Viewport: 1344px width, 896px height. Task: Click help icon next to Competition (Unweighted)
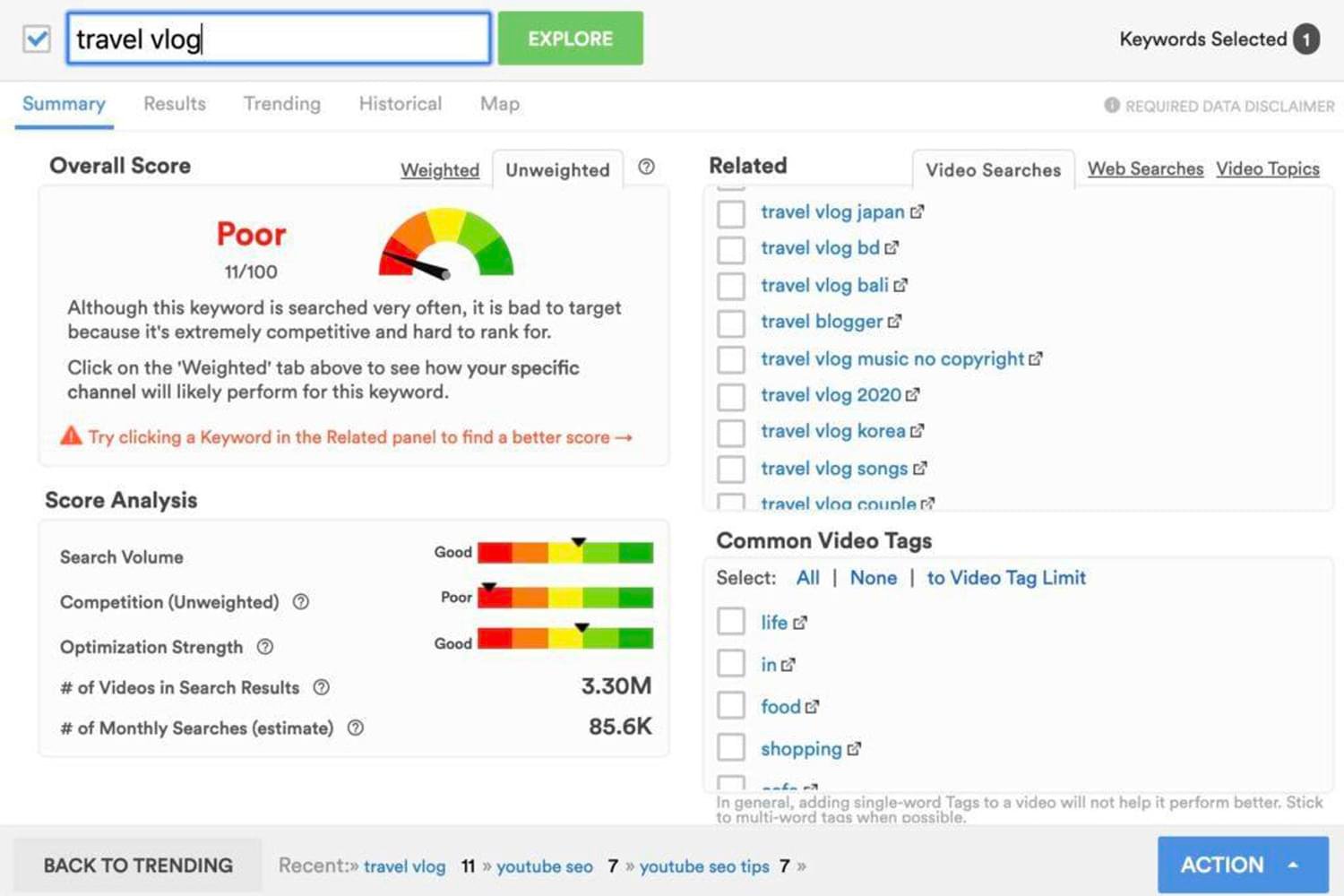tap(301, 602)
